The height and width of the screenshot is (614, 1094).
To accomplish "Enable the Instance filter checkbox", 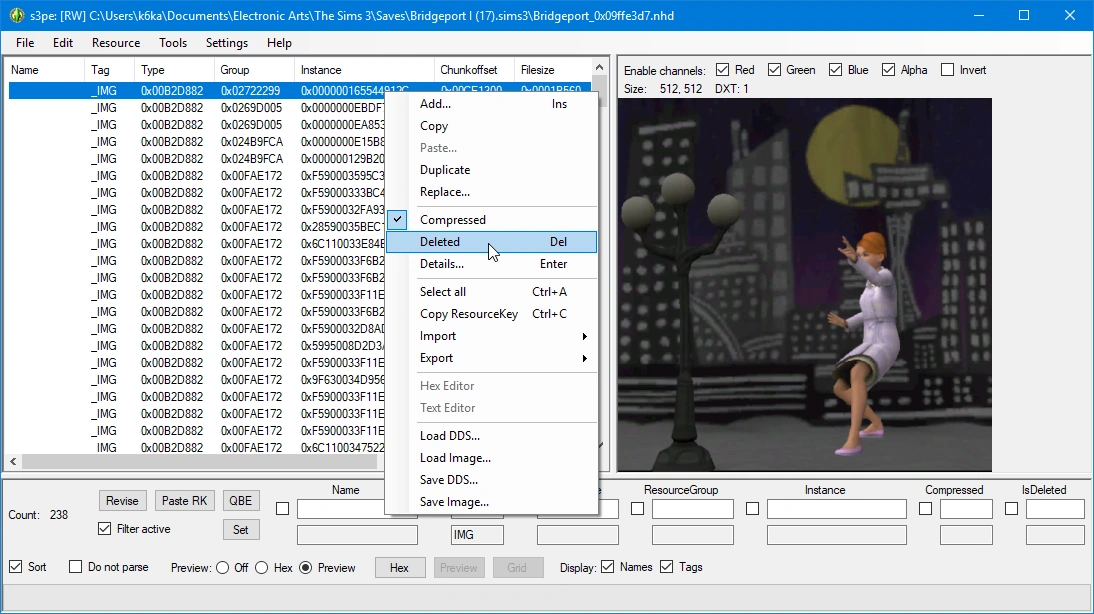I will (752, 509).
